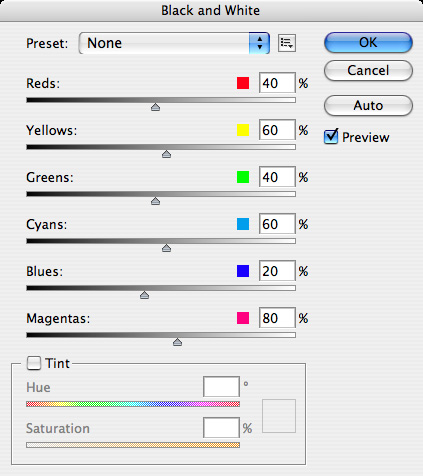Click the cyan color swatch
Viewport: 423px width, 476px height.
point(243,224)
